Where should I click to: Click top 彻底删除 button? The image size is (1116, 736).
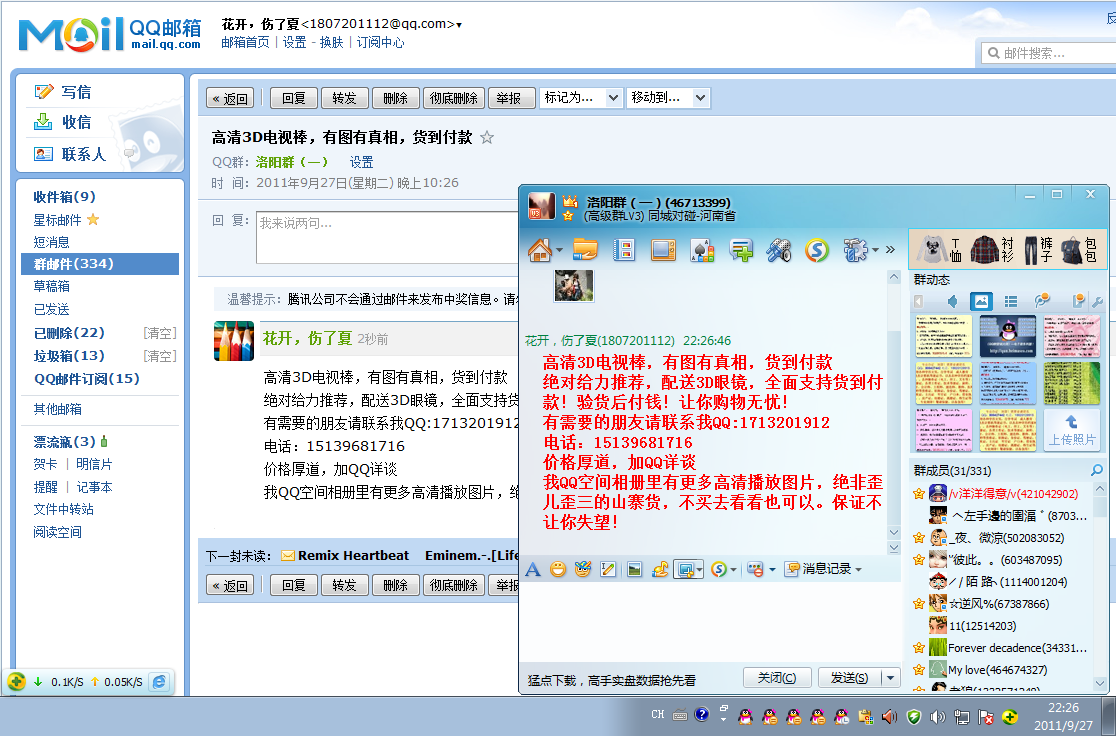pos(453,98)
